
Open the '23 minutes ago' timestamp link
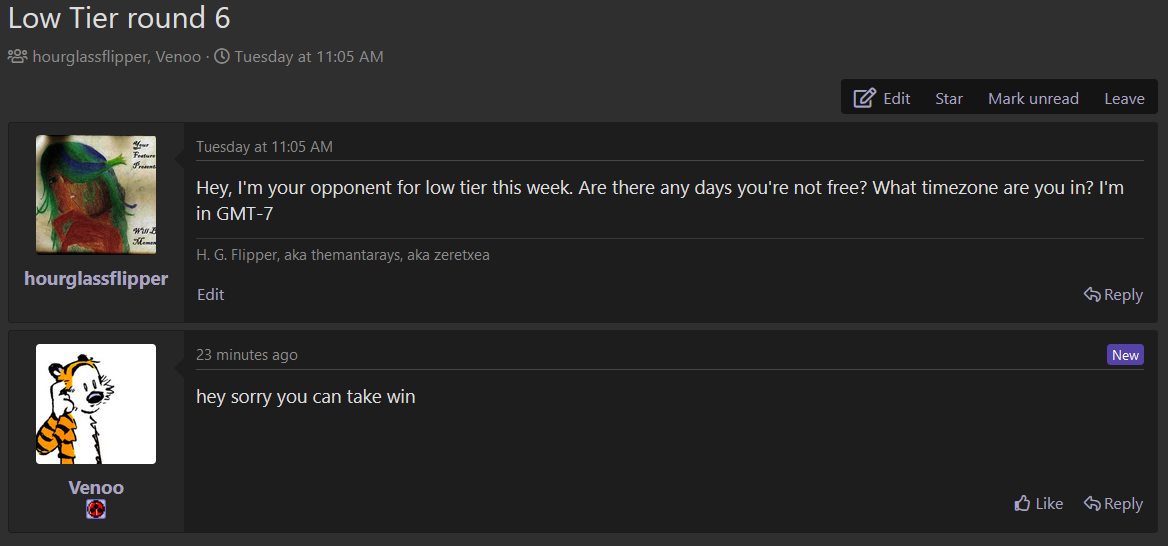[x=247, y=355]
